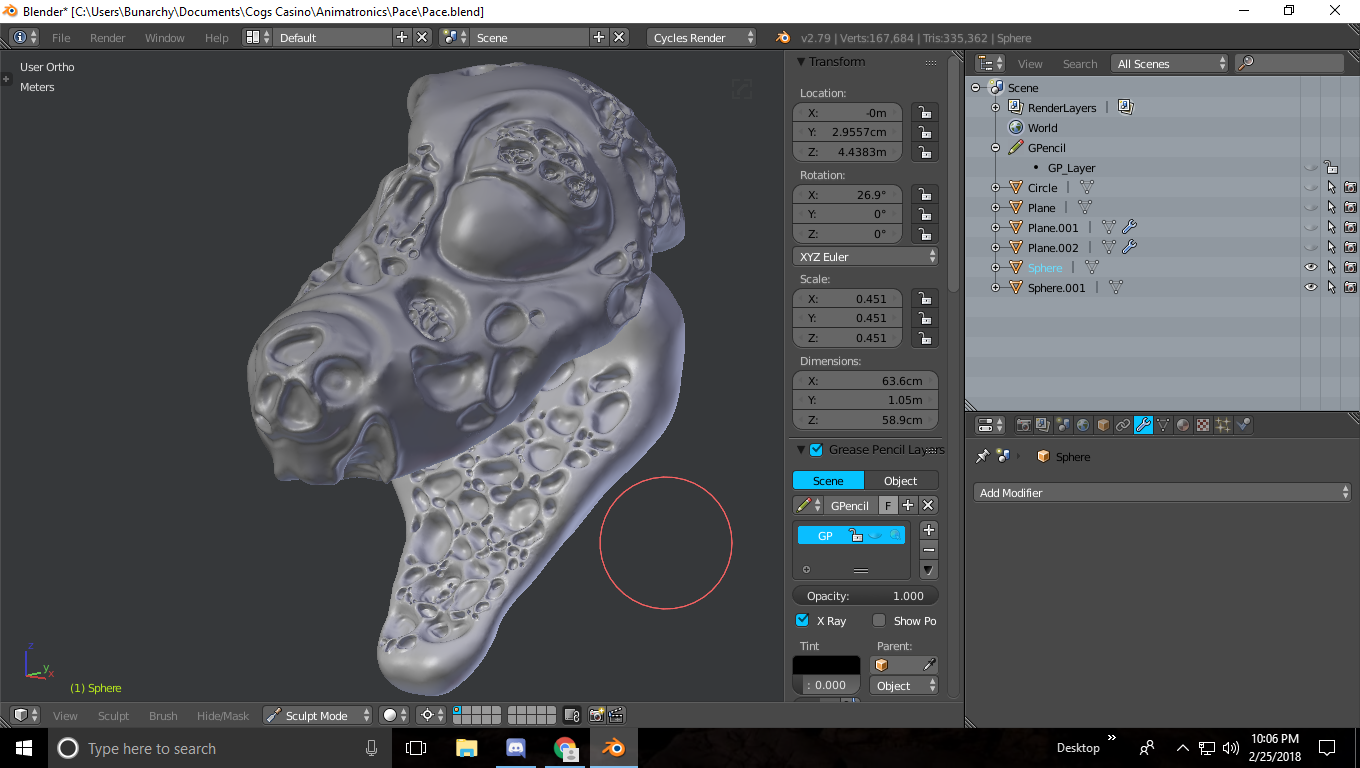Toggle selectability arrow for Circle
Screen dimensions: 1360x768
pos(1331,187)
